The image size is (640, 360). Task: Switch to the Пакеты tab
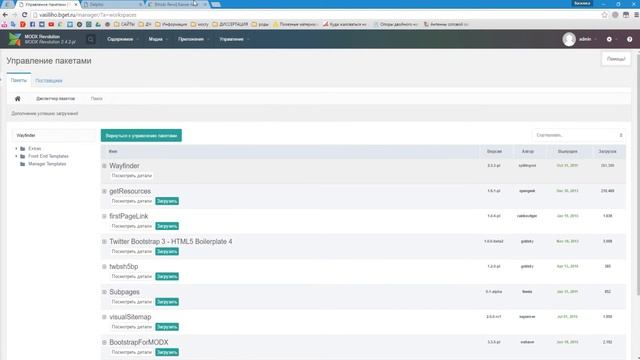19,80
